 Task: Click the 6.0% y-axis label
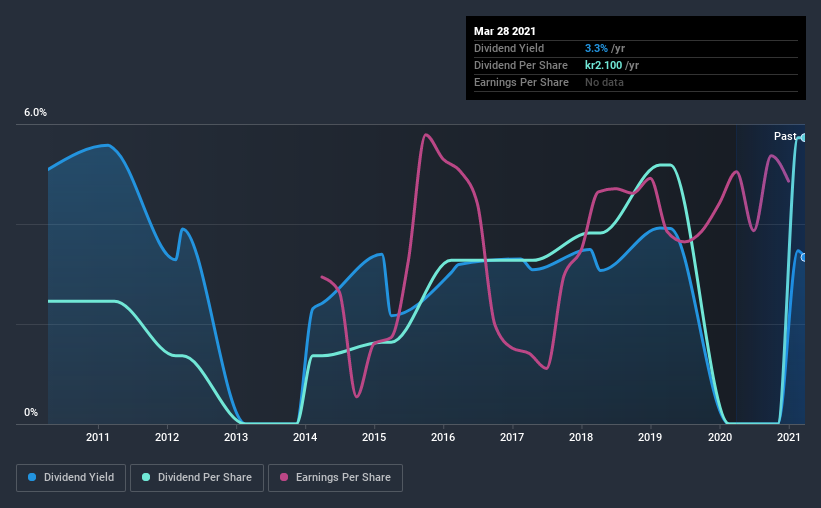click(x=35, y=113)
